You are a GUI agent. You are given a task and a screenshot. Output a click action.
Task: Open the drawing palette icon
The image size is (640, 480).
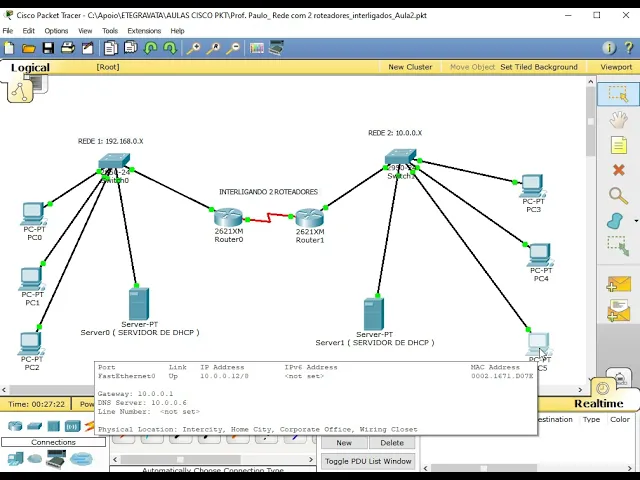257,48
